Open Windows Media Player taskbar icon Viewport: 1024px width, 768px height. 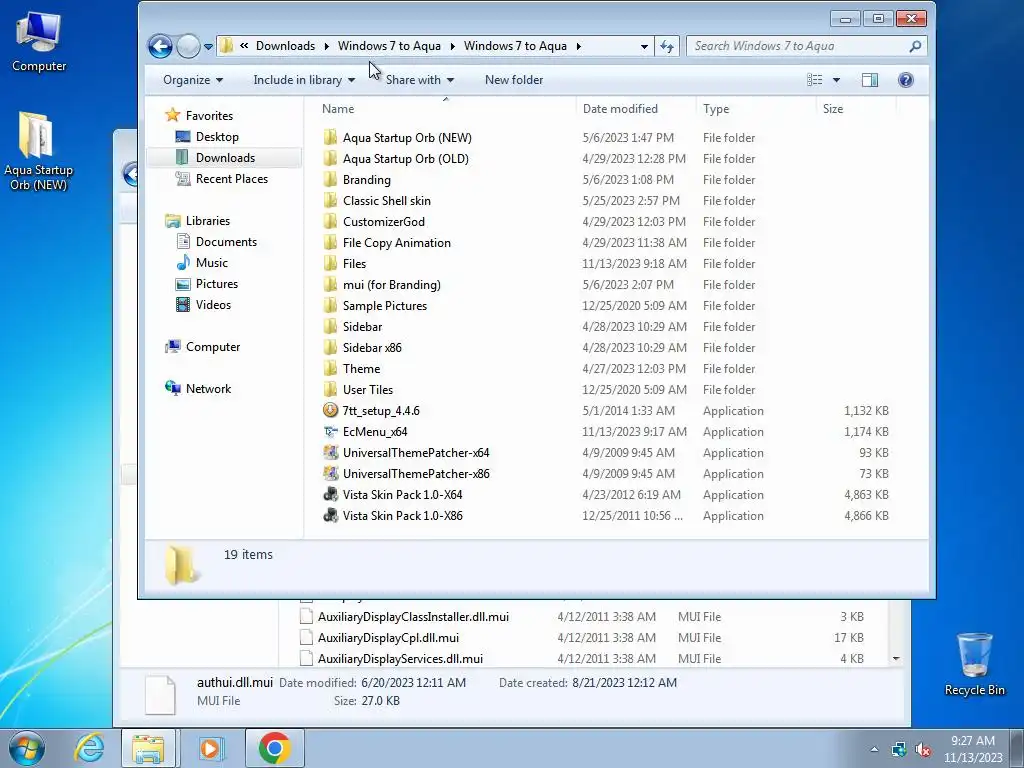[210, 748]
